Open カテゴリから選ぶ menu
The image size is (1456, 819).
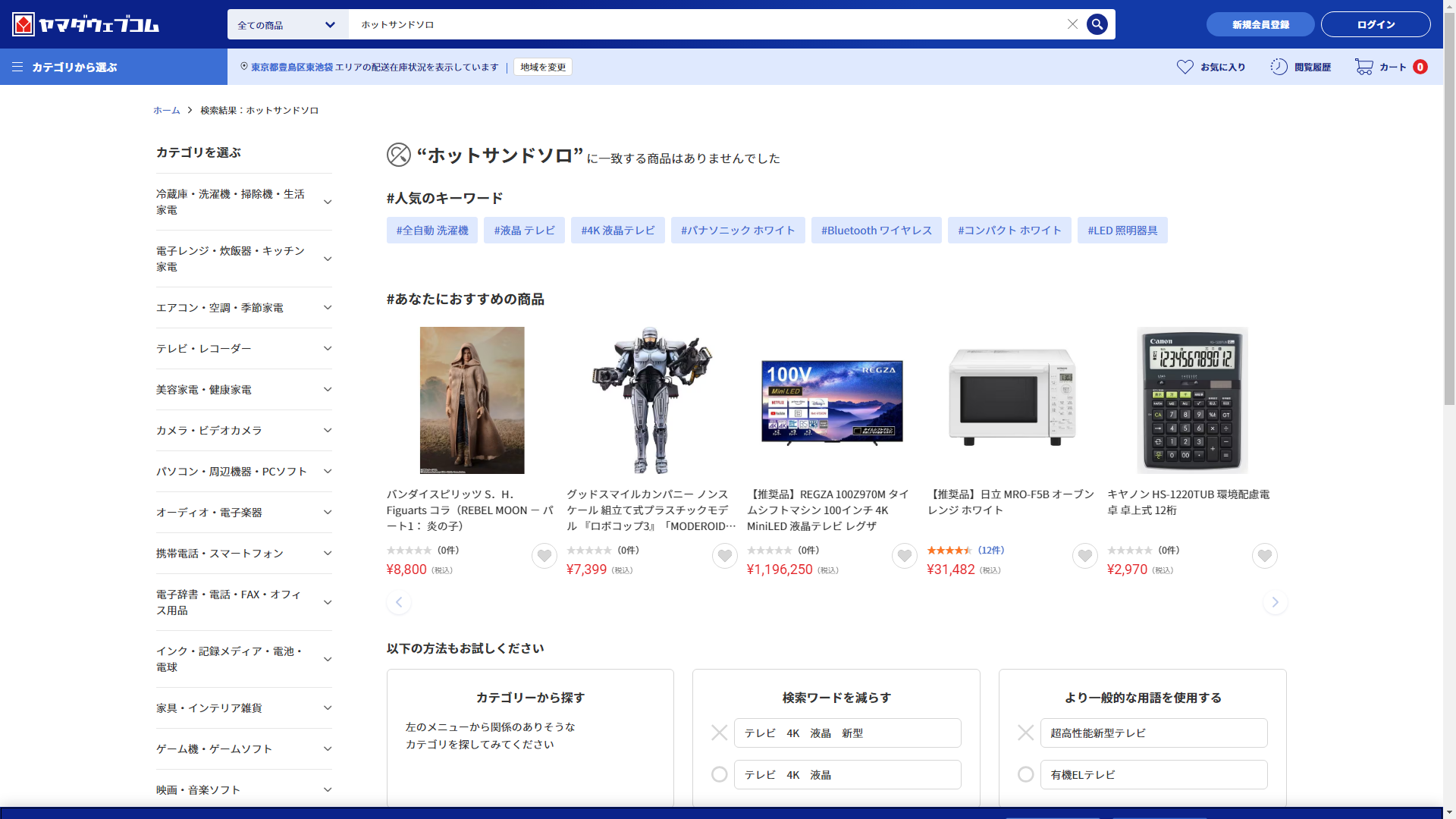tap(67, 67)
